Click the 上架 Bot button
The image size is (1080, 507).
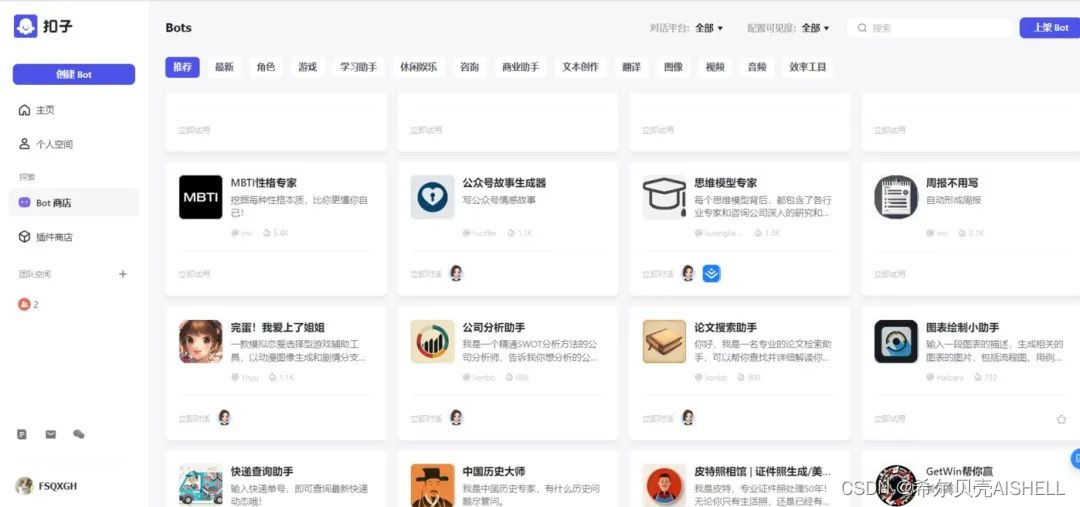click(x=1050, y=28)
